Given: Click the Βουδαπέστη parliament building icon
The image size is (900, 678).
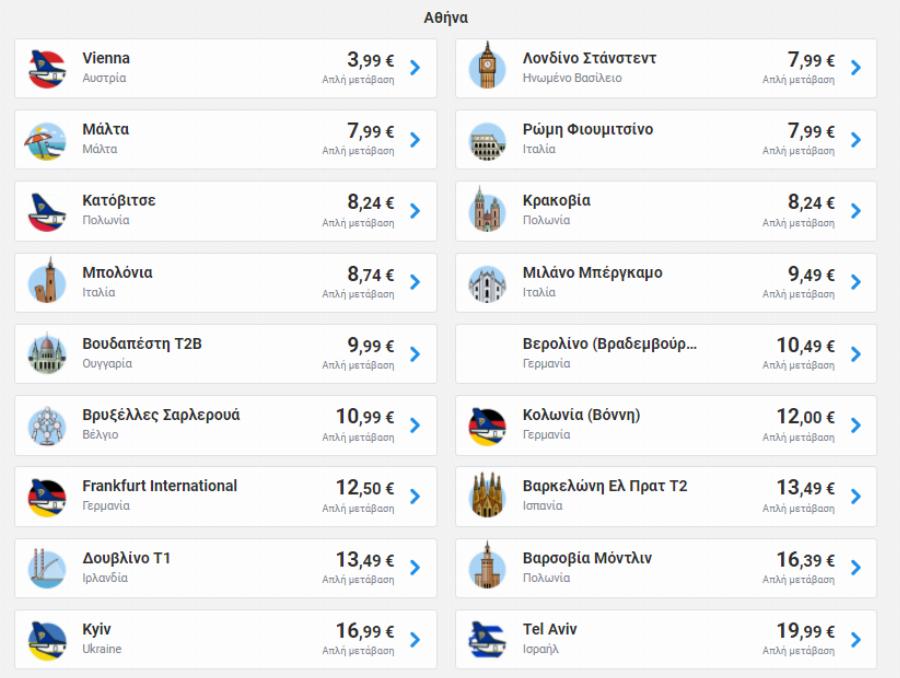Looking at the screenshot, I should tap(47, 355).
